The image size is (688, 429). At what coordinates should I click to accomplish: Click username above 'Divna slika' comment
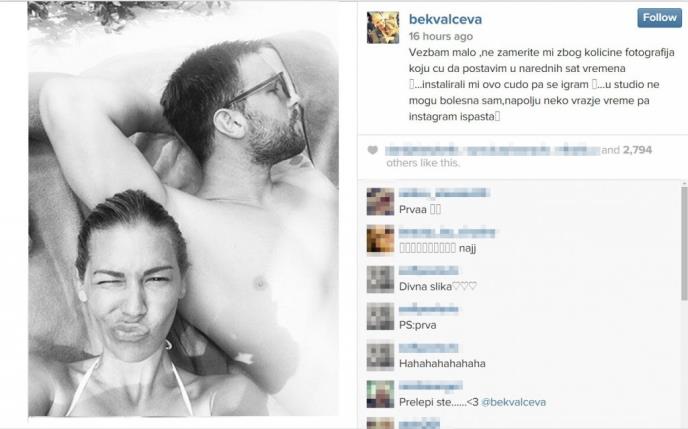click(x=428, y=271)
